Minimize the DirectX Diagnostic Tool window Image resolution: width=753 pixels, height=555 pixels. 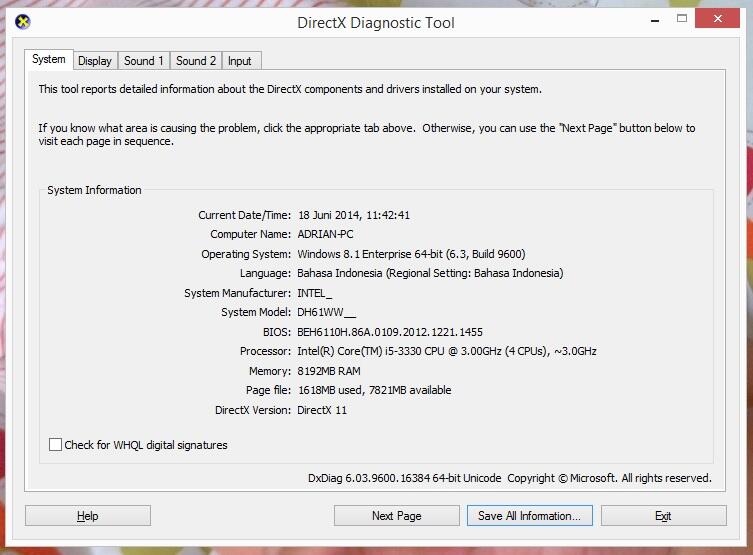655,19
